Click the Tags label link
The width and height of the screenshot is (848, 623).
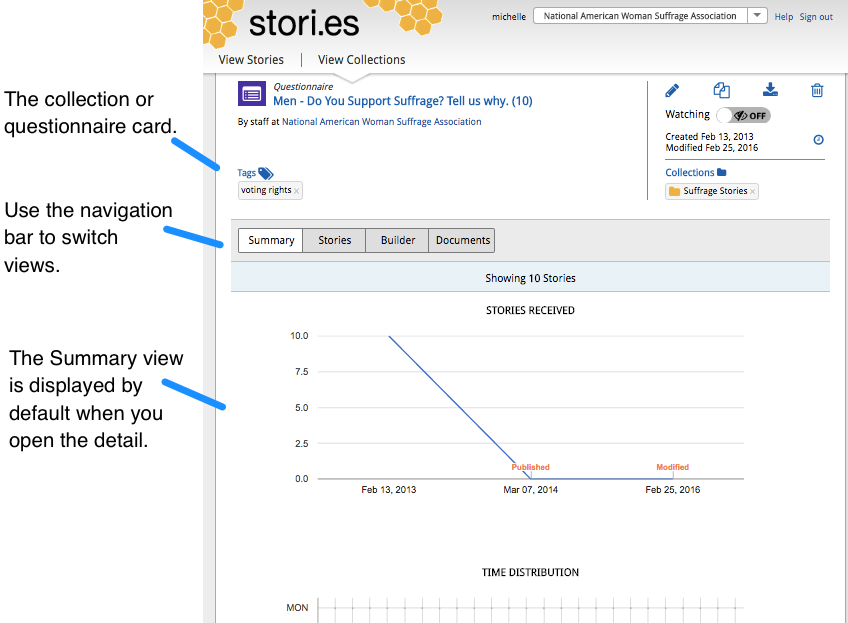246,173
